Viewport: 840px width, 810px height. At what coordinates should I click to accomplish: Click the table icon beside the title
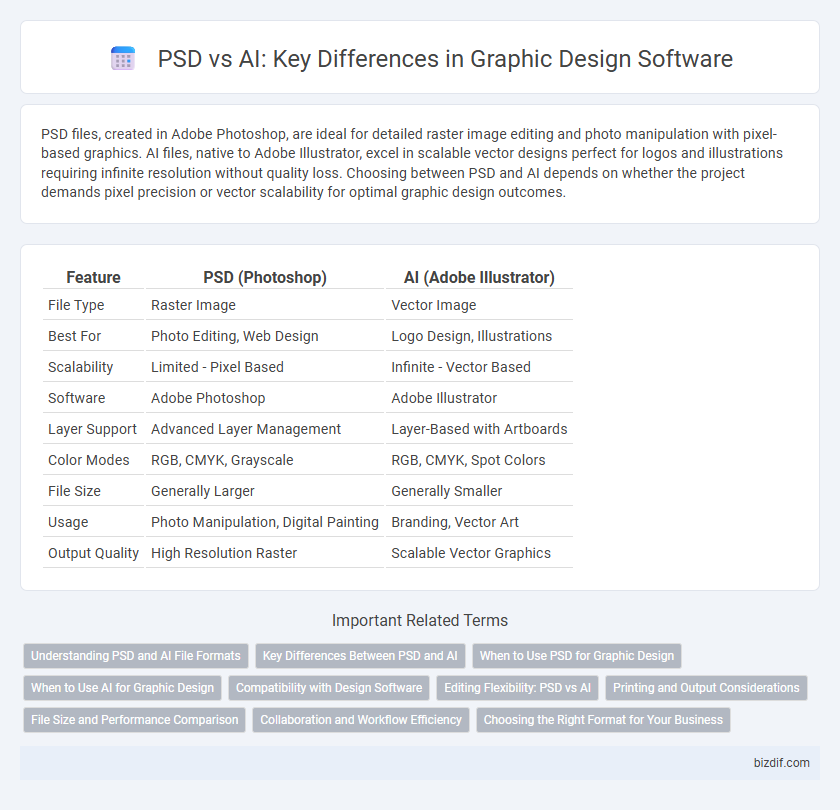coord(123,58)
